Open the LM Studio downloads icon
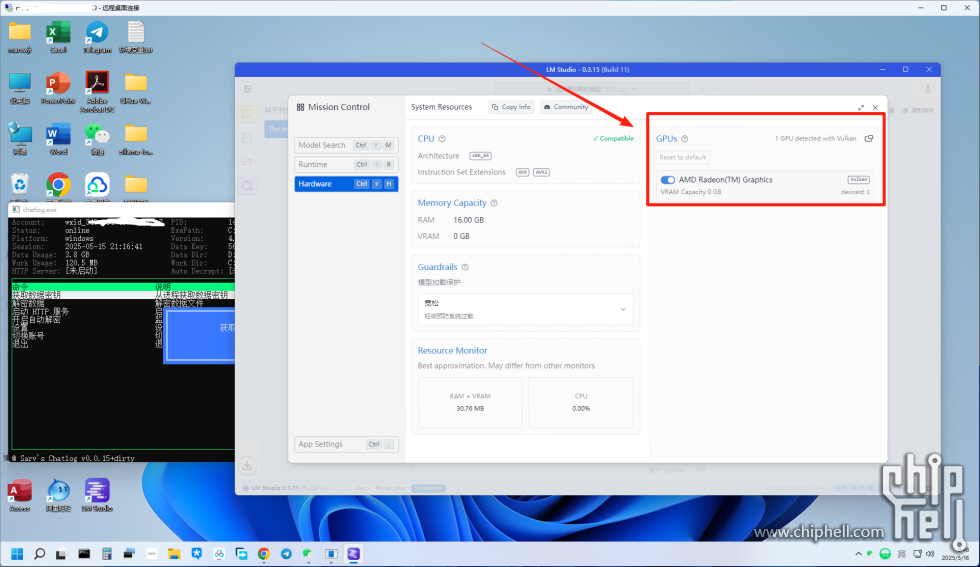Image resolution: width=980 pixels, height=567 pixels. coord(248,466)
